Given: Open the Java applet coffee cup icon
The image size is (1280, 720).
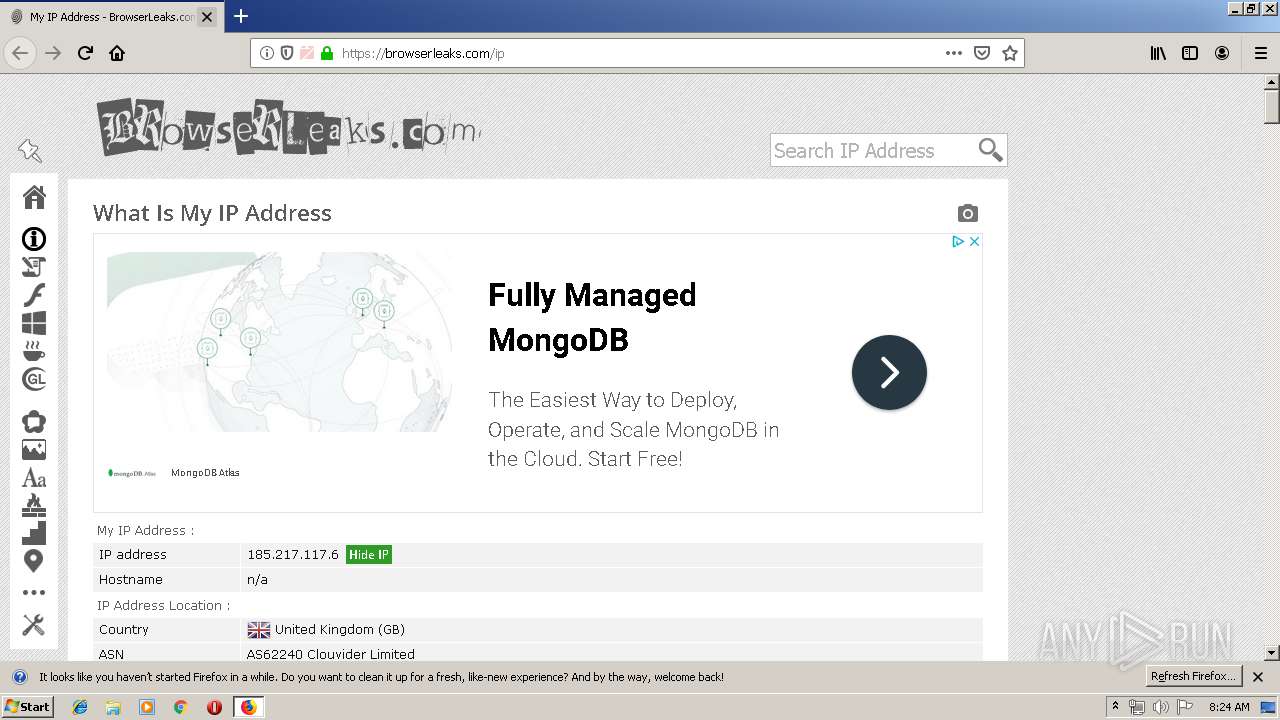Looking at the screenshot, I should [x=34, y=351].
